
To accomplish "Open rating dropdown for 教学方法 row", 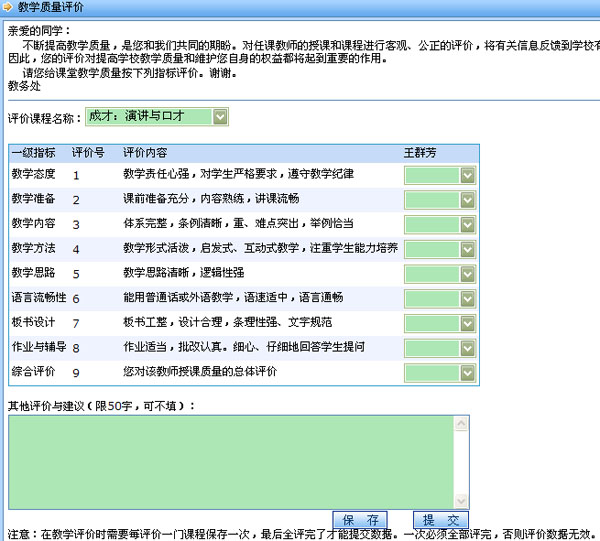I will click(x=439, y=249).
